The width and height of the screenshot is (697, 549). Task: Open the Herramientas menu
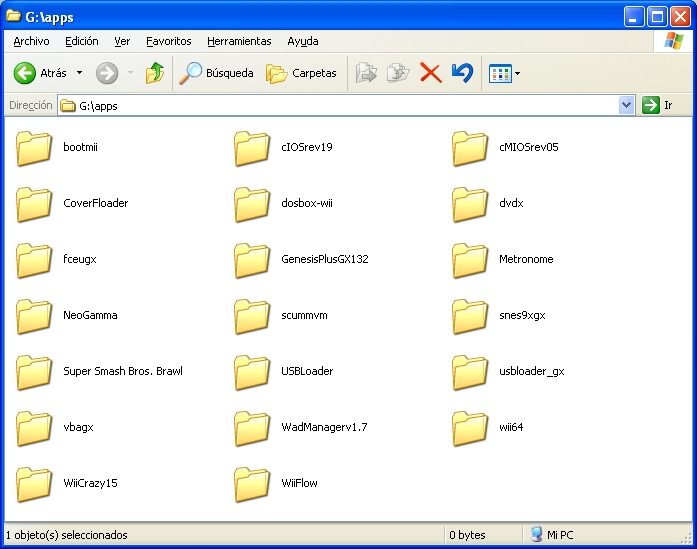pyautogui.click(x=239, y=41)
